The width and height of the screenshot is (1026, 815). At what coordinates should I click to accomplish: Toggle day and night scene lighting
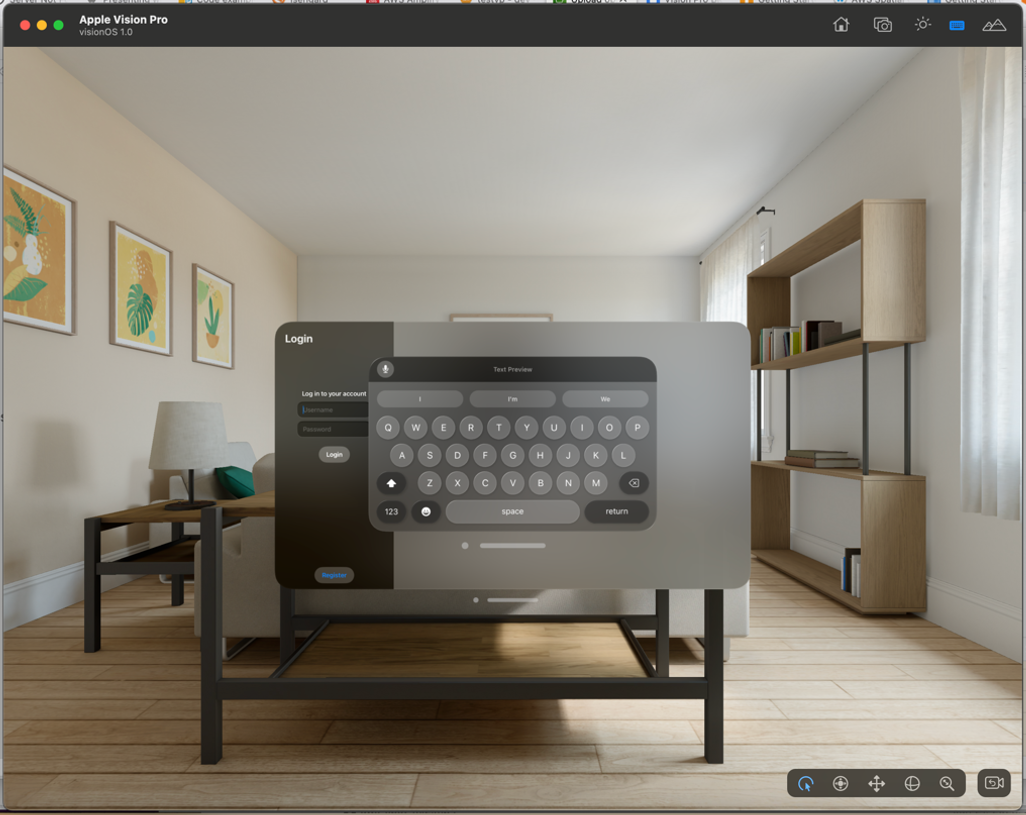(923, 24)
